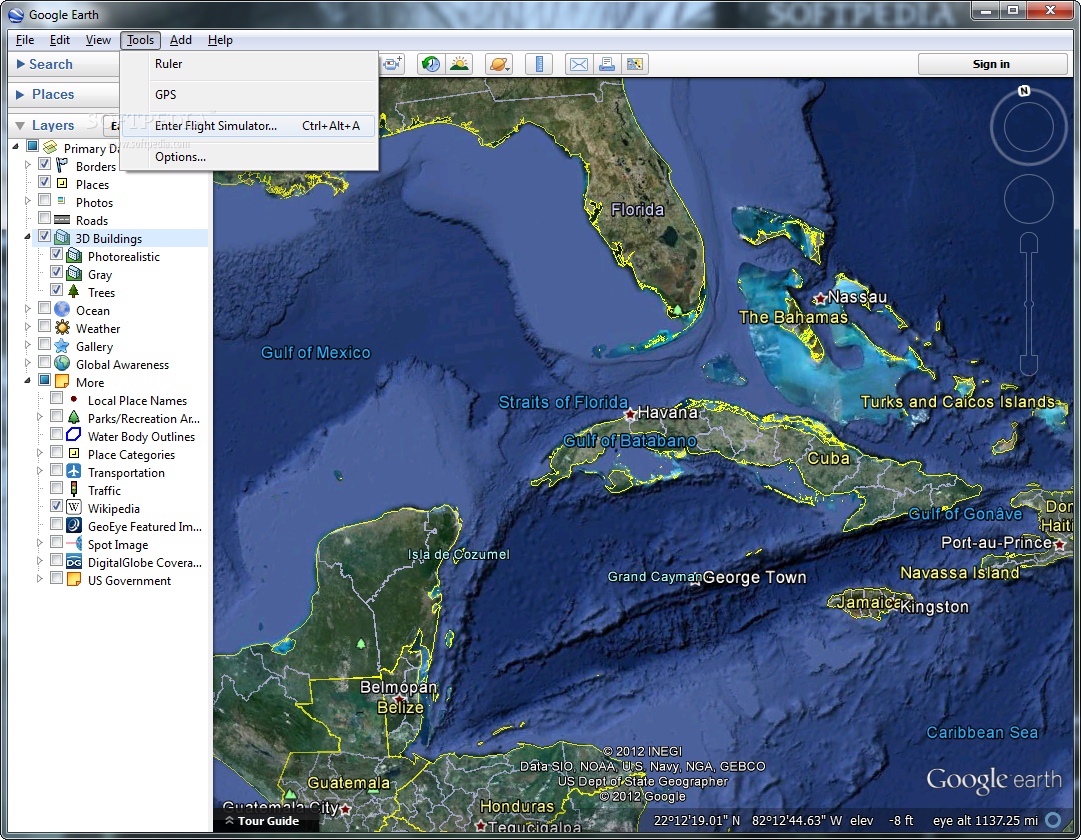Collapse the More layers tree node
This screenshot has width=1081, height=840.
[x=28, y=381]
